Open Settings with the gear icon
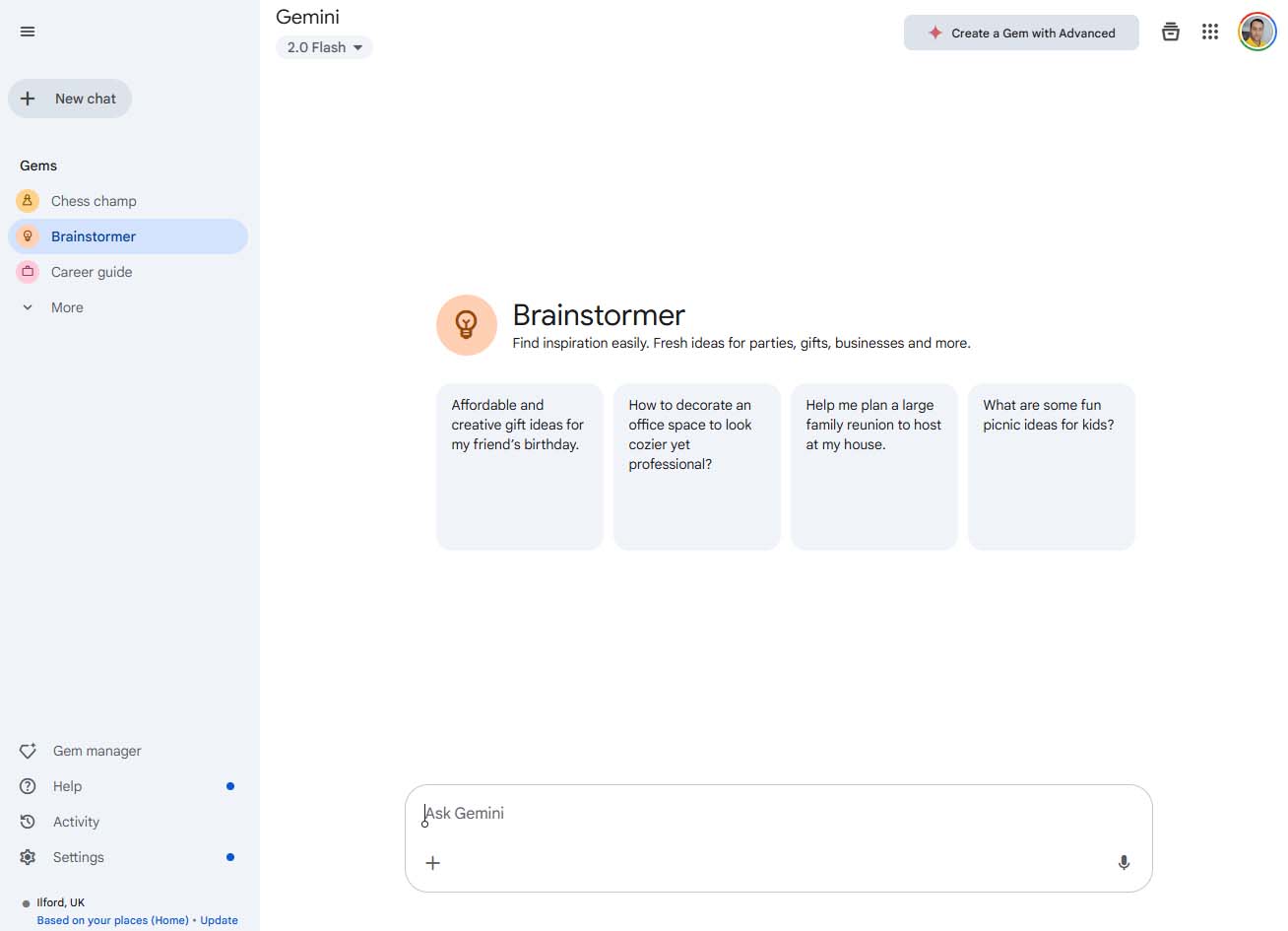Image resolution: width=1288 pixels, height=931 pixels. (x=29, y=857)
